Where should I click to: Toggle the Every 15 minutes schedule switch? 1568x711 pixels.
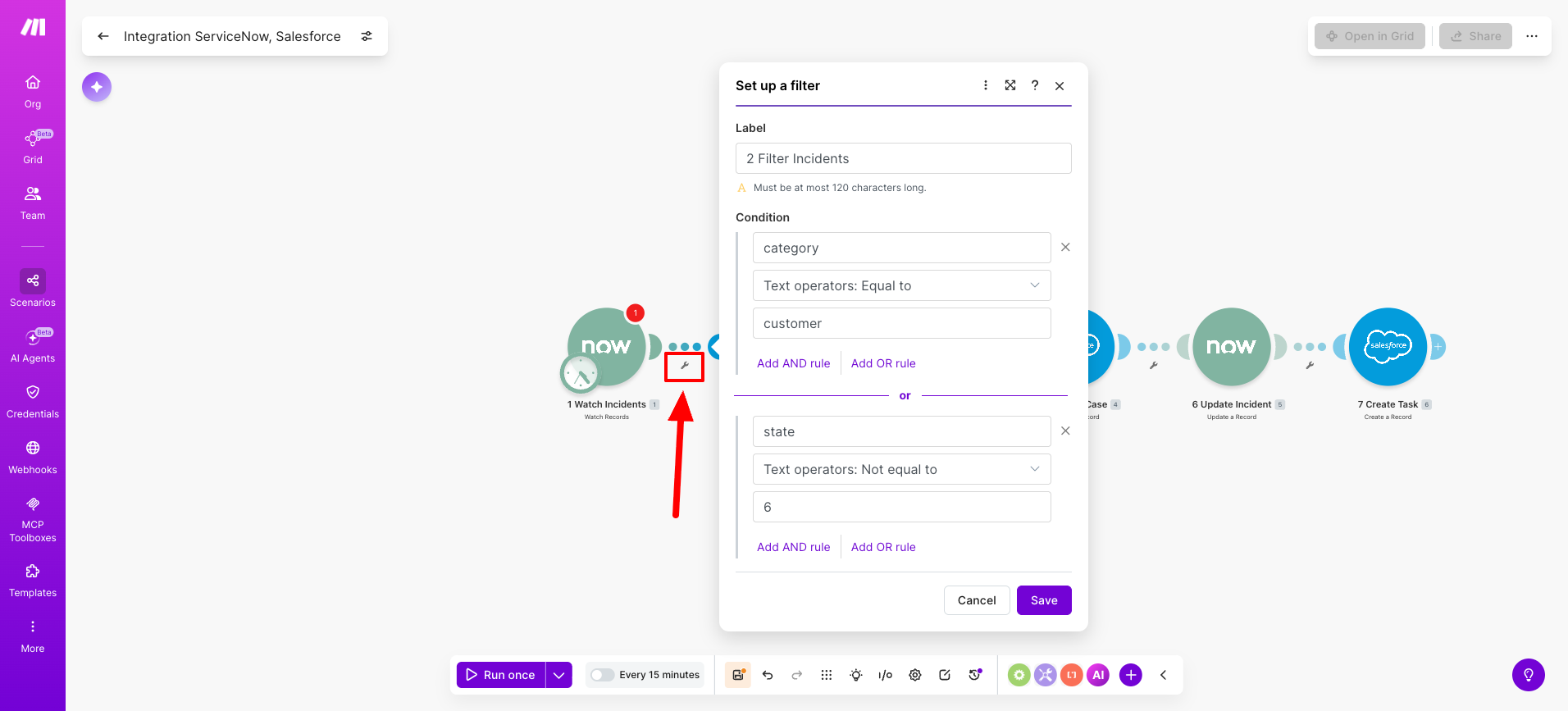point(602,675)
